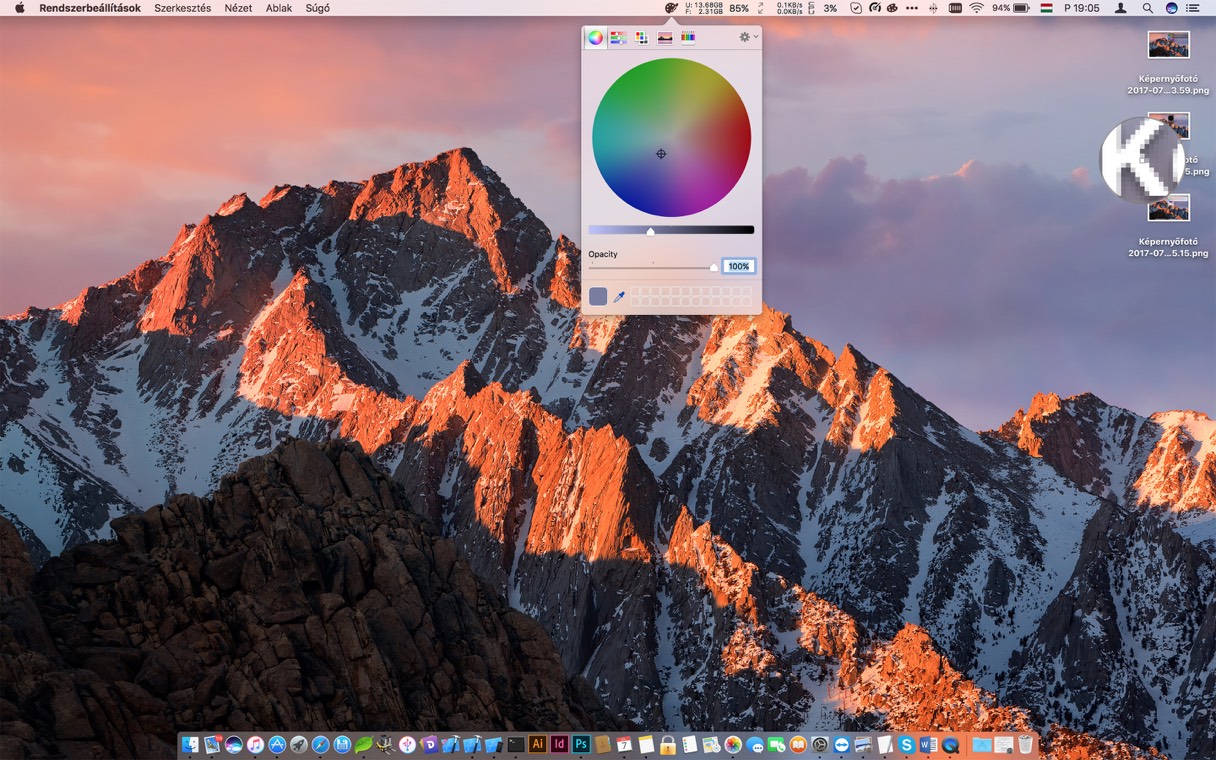Click the Opacity percentage input field
This screenshot has height=760, width=1216.
[739, 266]
